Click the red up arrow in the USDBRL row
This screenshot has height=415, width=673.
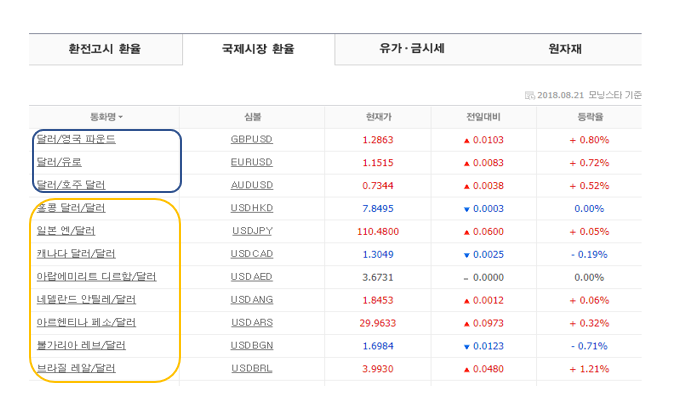[x=466, y=368]
